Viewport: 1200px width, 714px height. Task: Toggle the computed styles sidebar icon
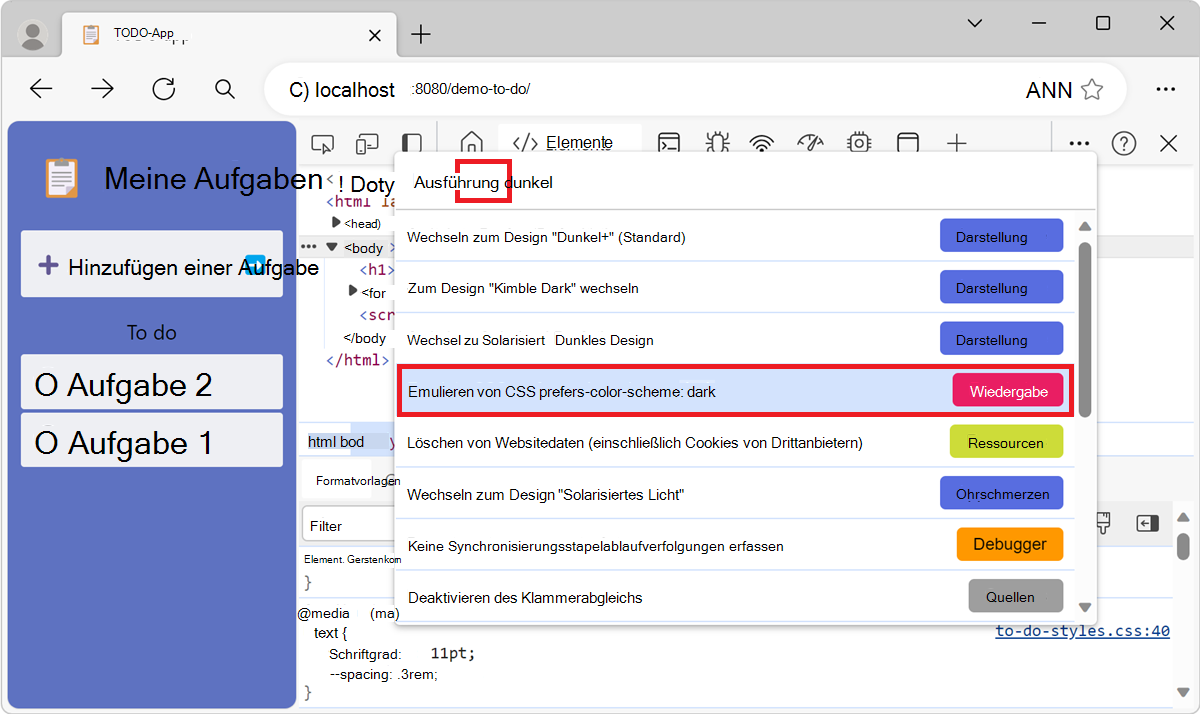coord(1147,523)
